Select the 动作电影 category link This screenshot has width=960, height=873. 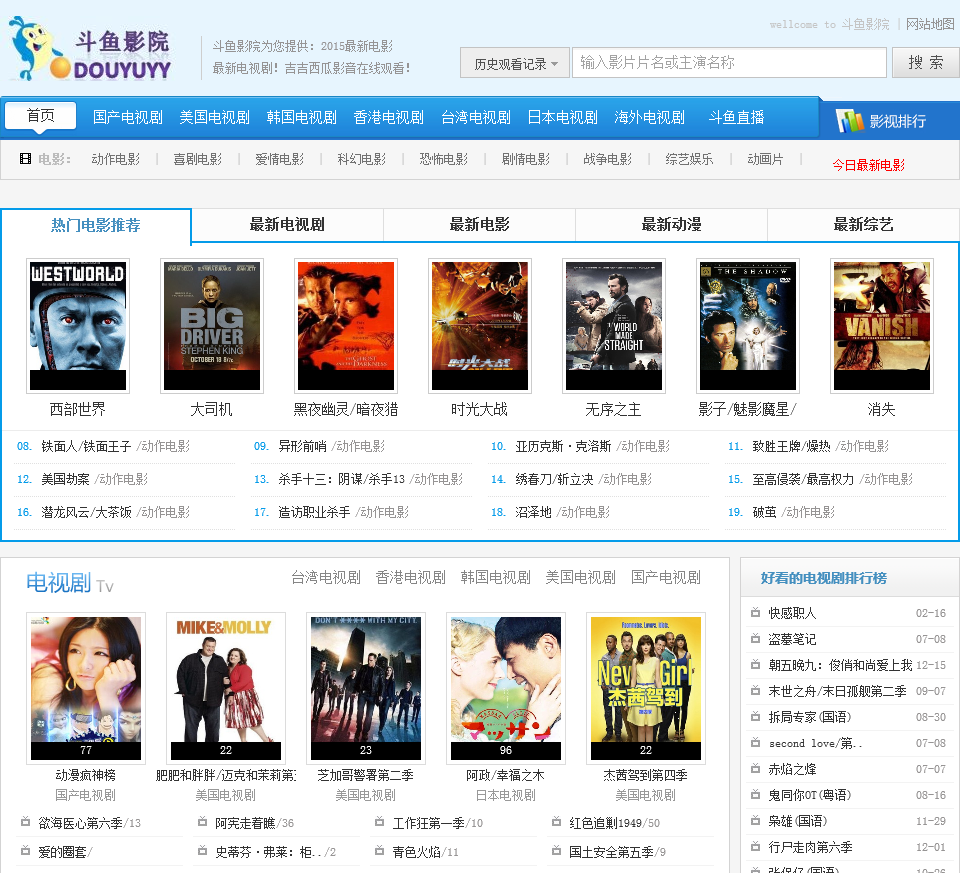pyautogui.click(x=116, y=159)
